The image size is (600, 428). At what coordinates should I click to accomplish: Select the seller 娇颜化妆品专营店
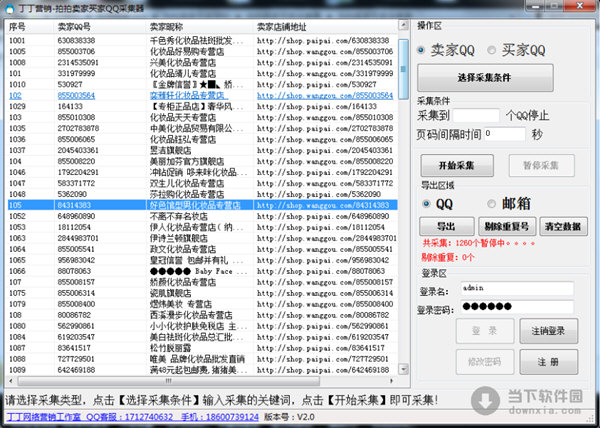(183, 283)
